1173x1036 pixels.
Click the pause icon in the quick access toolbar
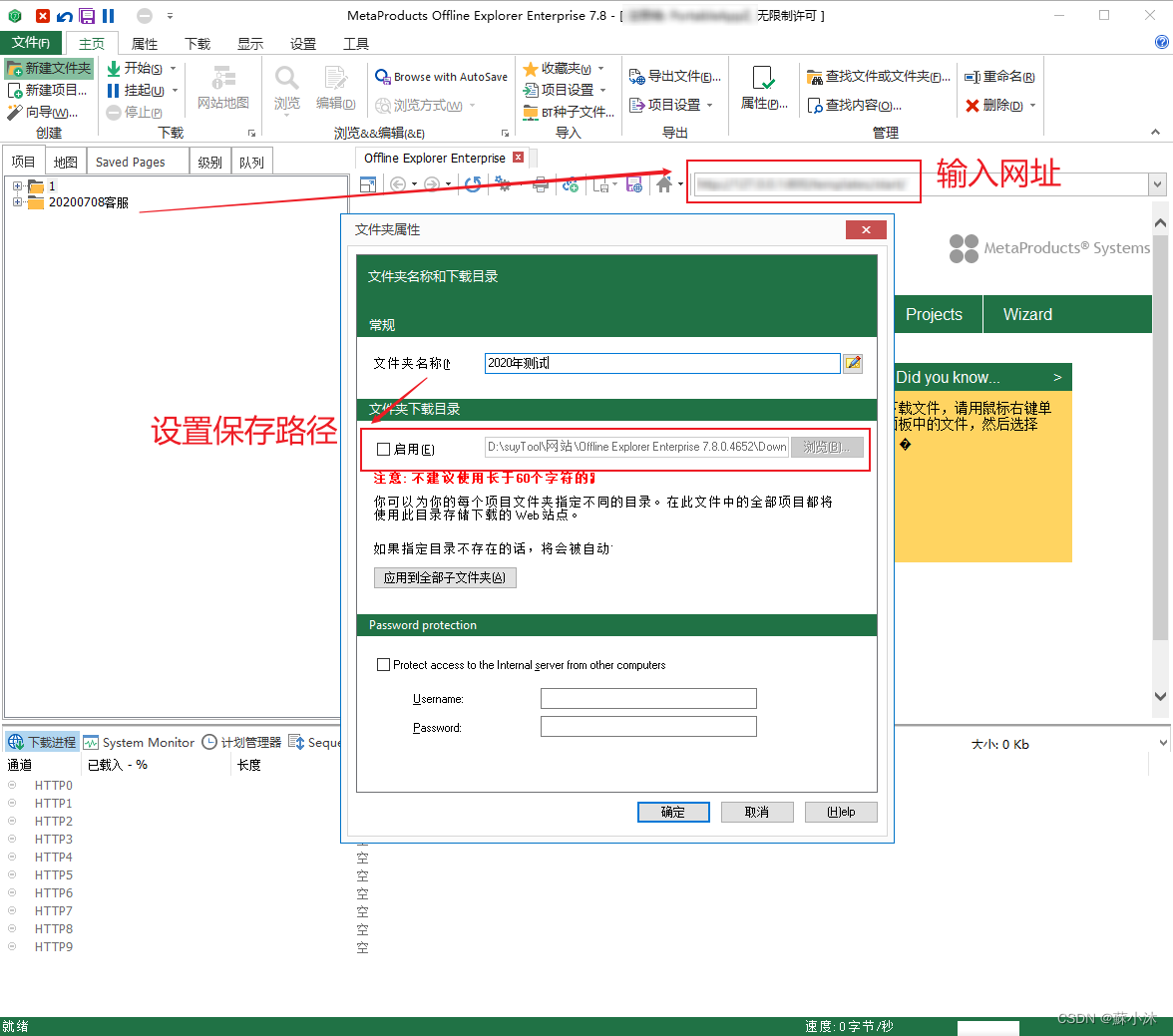pos(109,16)
